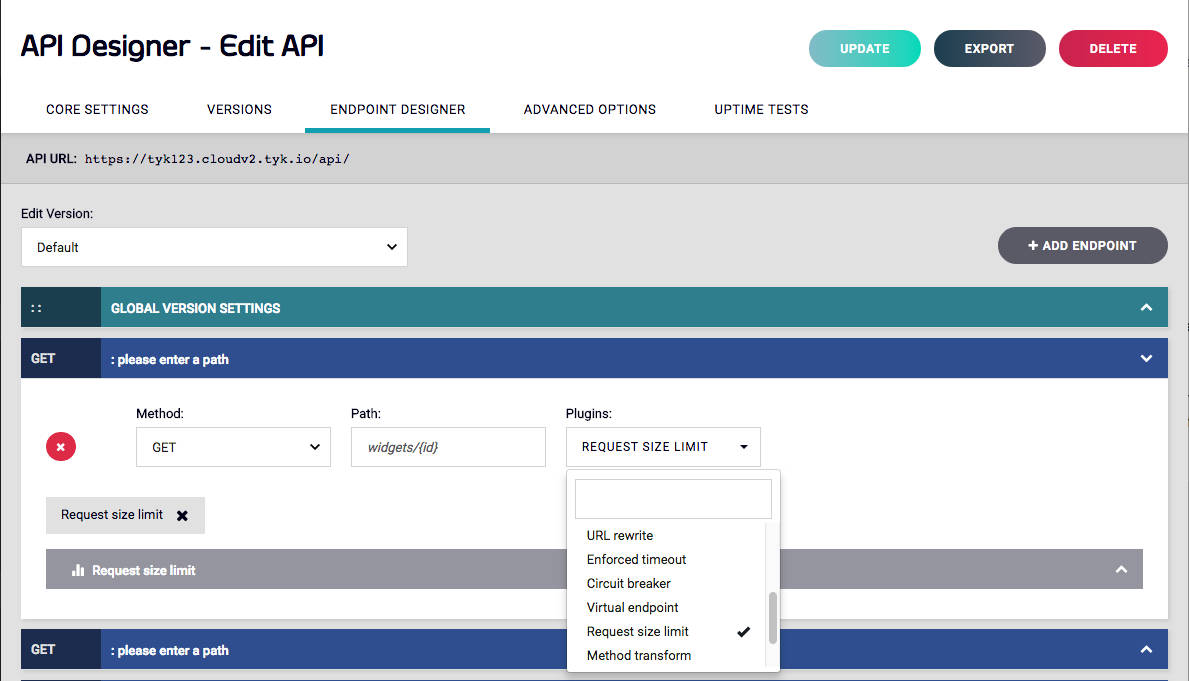Open the Edit Version dropdown
Screen dimensions: 1189x681
click(x=214, y=247)
